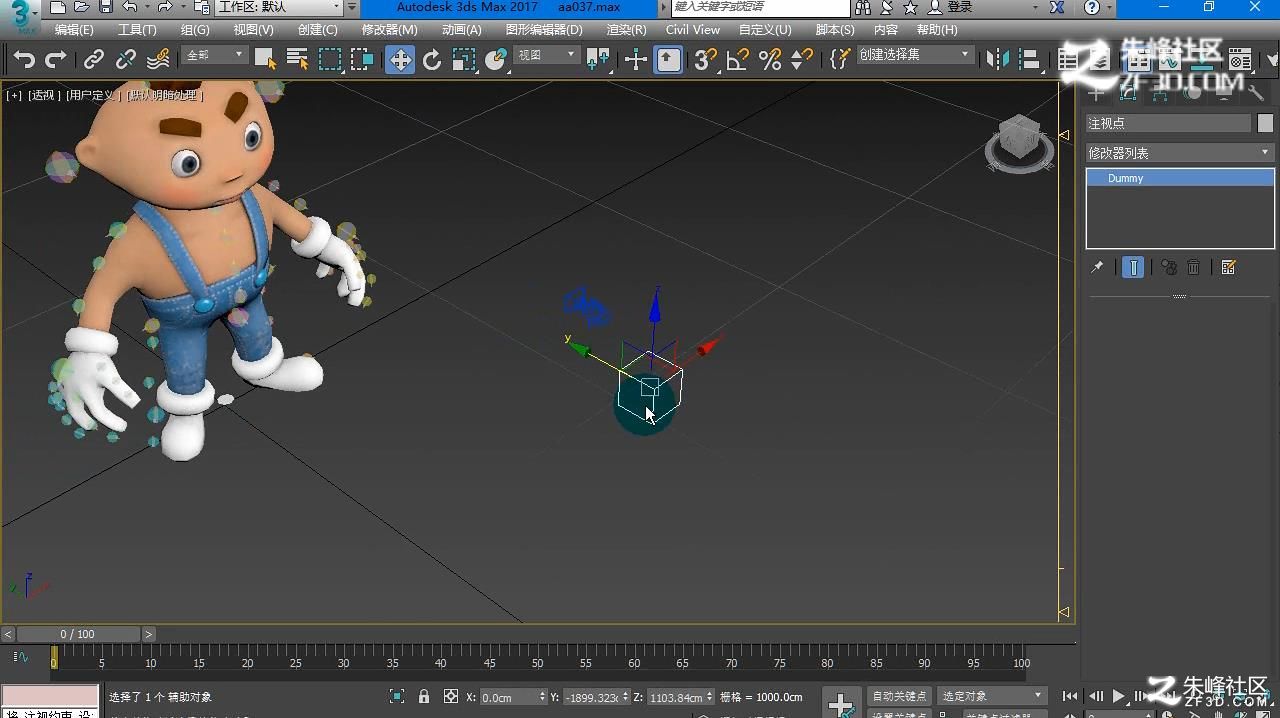This screenshot has width=1280, height=718.
Task: Activate Select and Manipulate crosshair tool
Action: (636, 60)
